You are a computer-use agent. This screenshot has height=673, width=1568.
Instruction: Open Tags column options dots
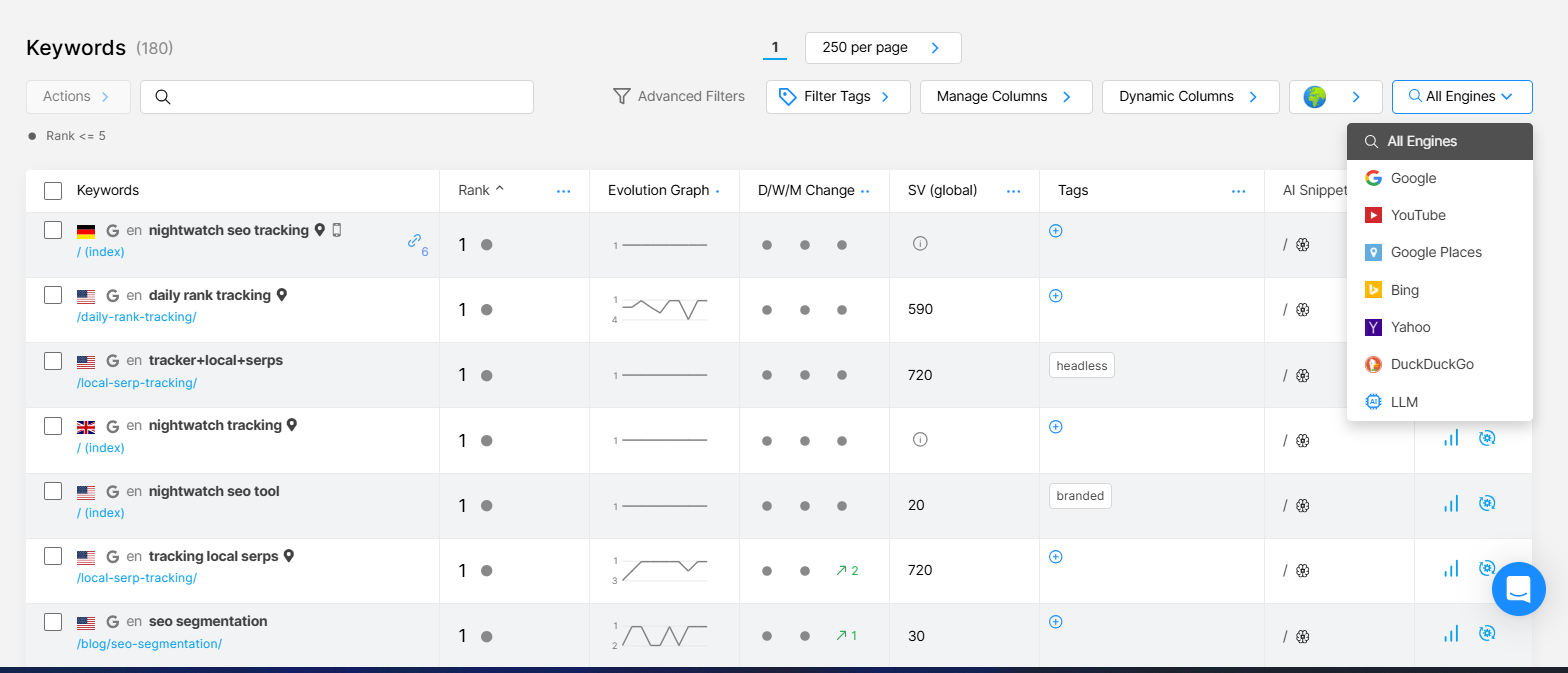[x=1239, y=191]
